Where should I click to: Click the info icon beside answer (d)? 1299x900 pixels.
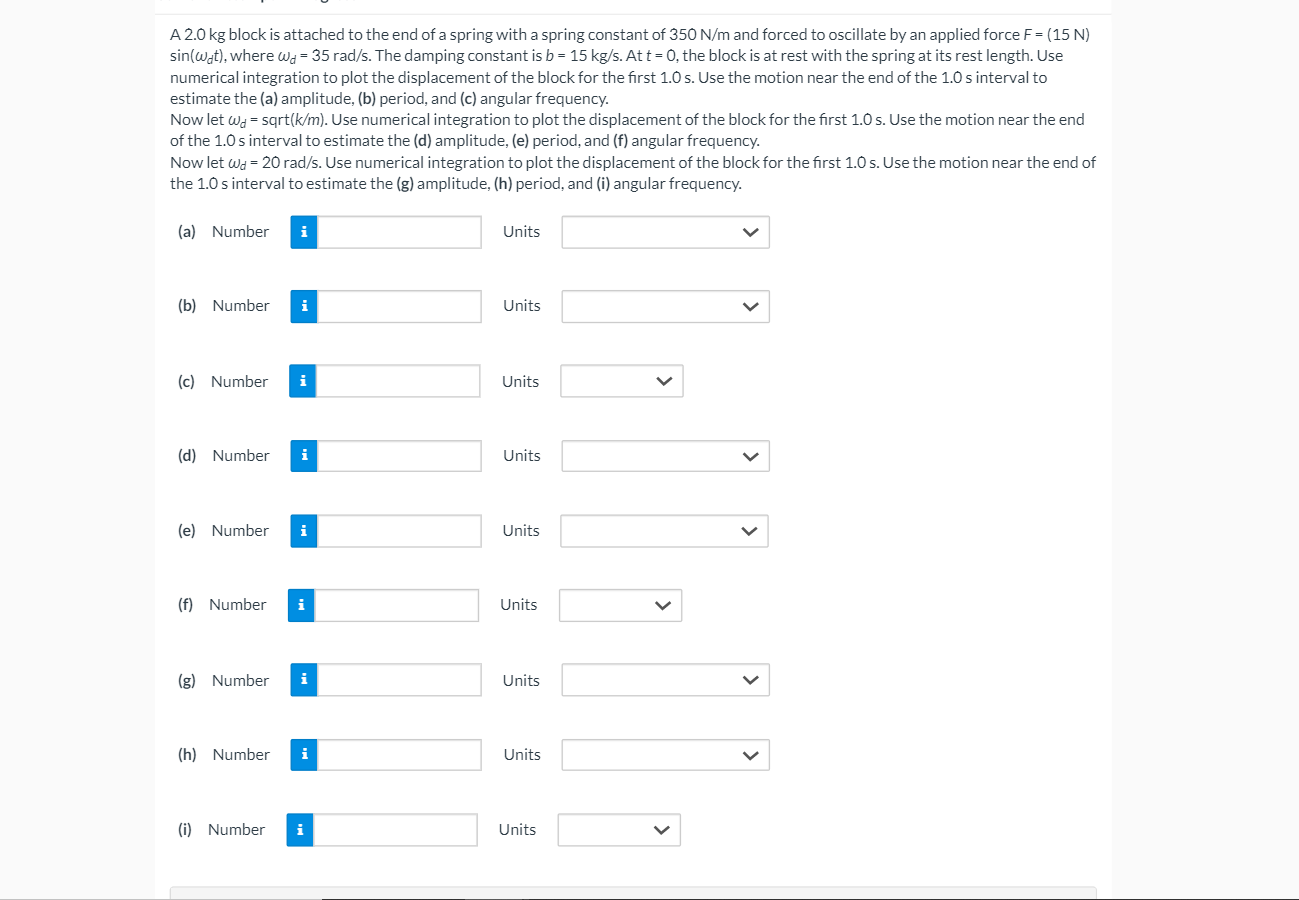[303, 455]
